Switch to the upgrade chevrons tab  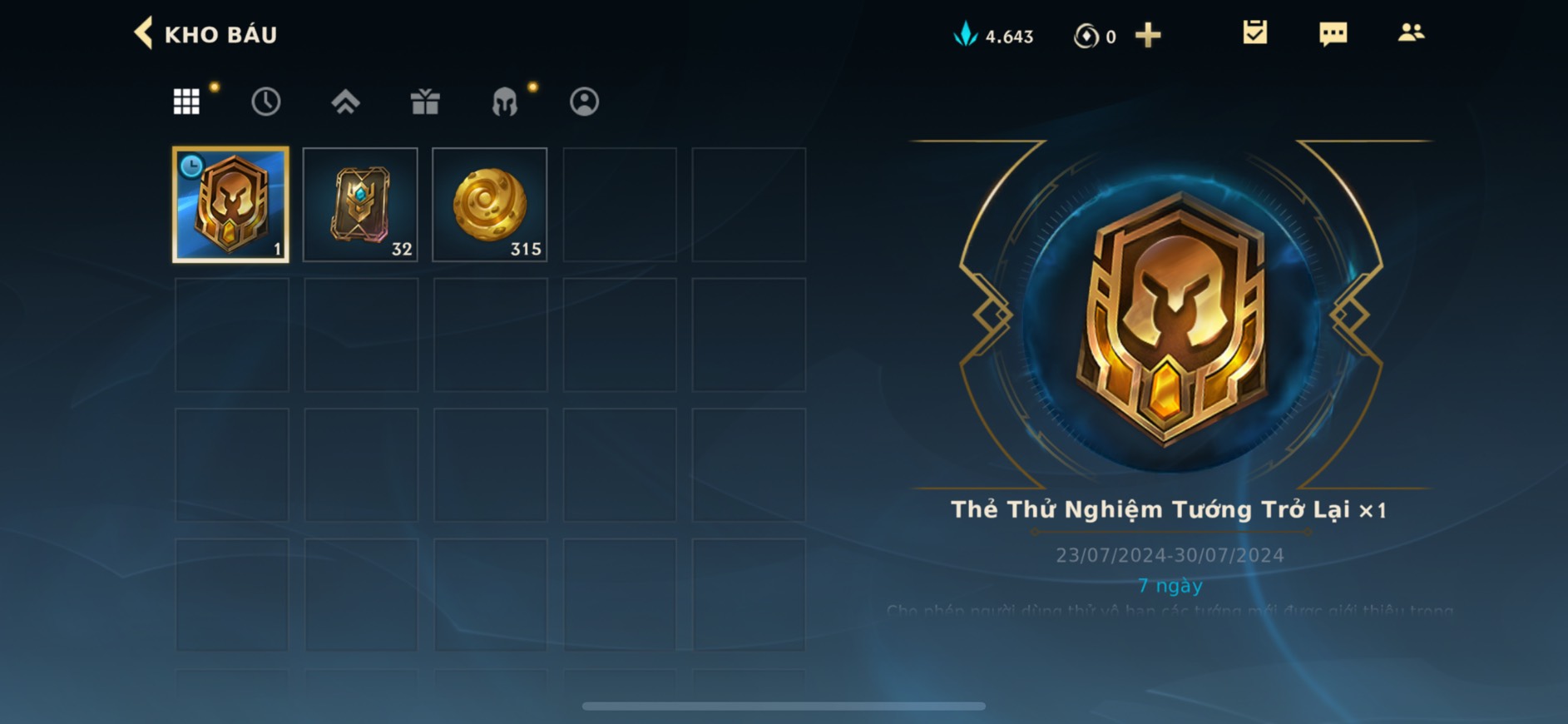coord(345,102)
